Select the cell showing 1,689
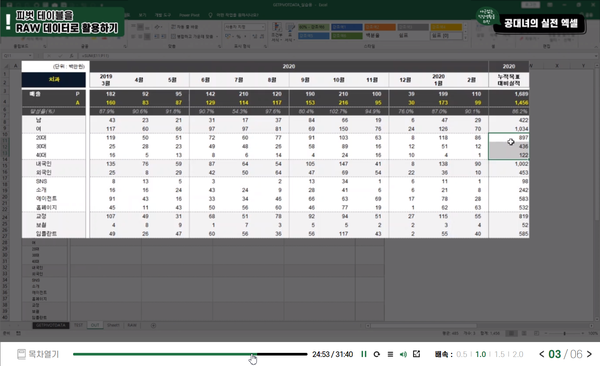Screen dimensions: 600x366 pos(509,94)
